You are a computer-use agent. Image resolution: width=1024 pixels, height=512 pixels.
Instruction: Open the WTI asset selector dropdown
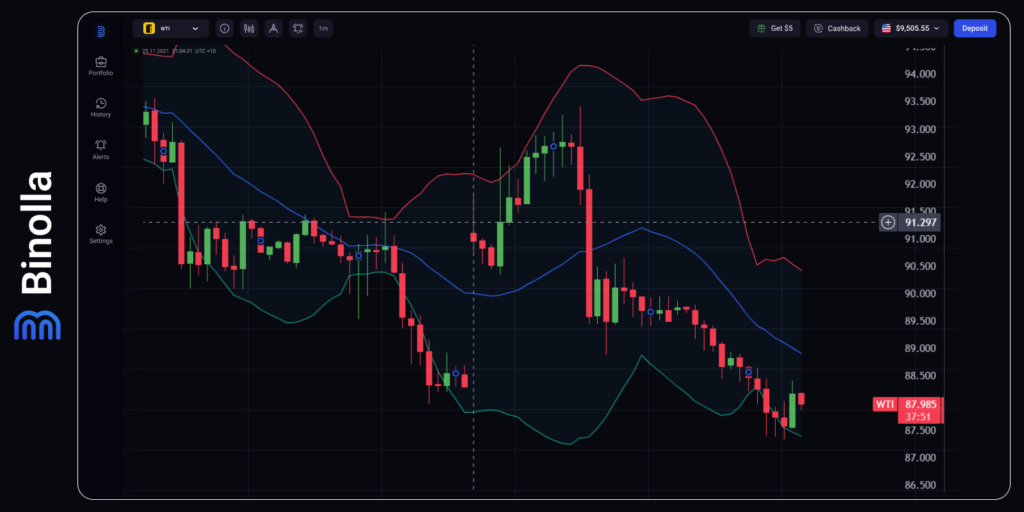(x=171, y=29)
